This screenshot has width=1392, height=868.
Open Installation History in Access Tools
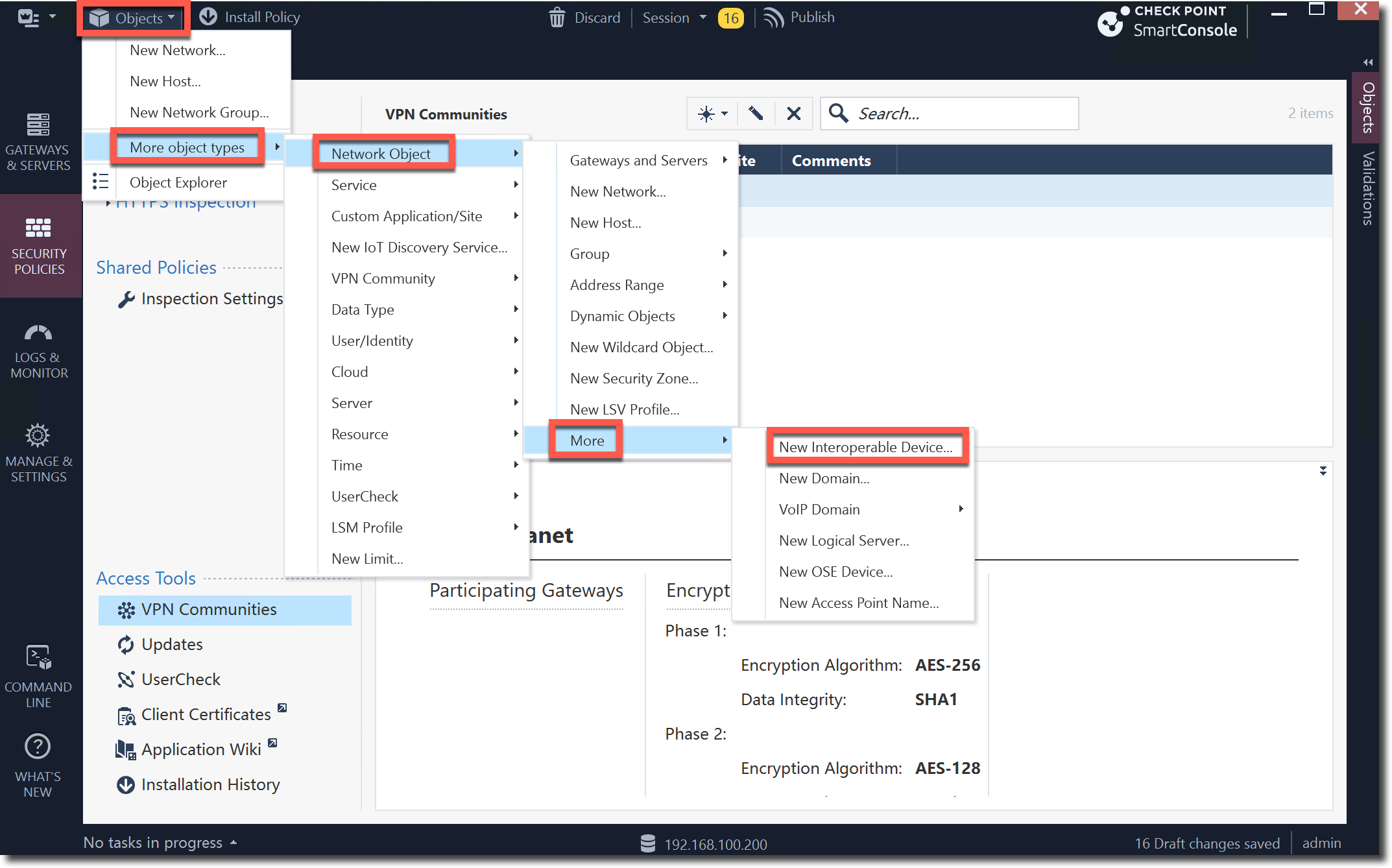click(x=210, y=784)
